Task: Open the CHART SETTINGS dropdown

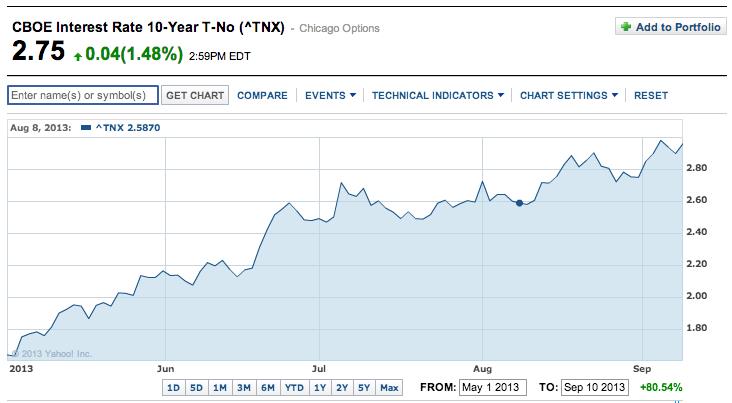Action: tap(569, 95)
